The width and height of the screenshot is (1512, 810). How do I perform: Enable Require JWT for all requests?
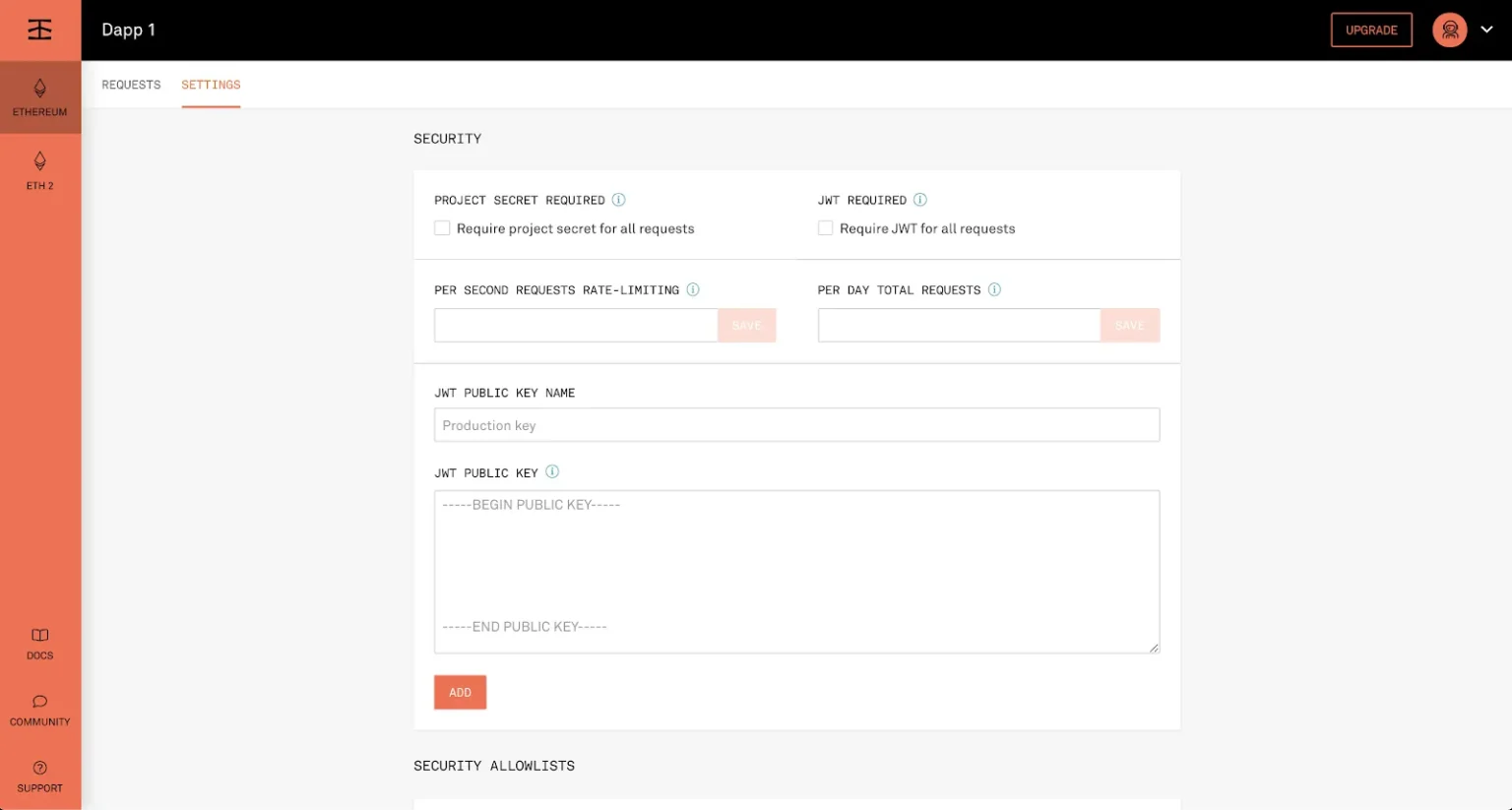(x=825, y=228)
